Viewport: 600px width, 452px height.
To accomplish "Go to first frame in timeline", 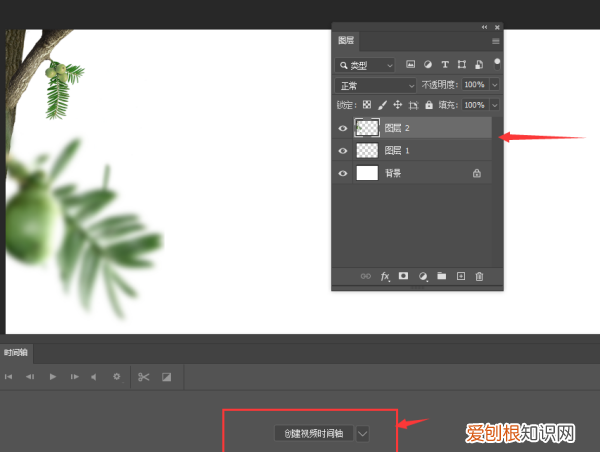I will (x=8, y=377).
